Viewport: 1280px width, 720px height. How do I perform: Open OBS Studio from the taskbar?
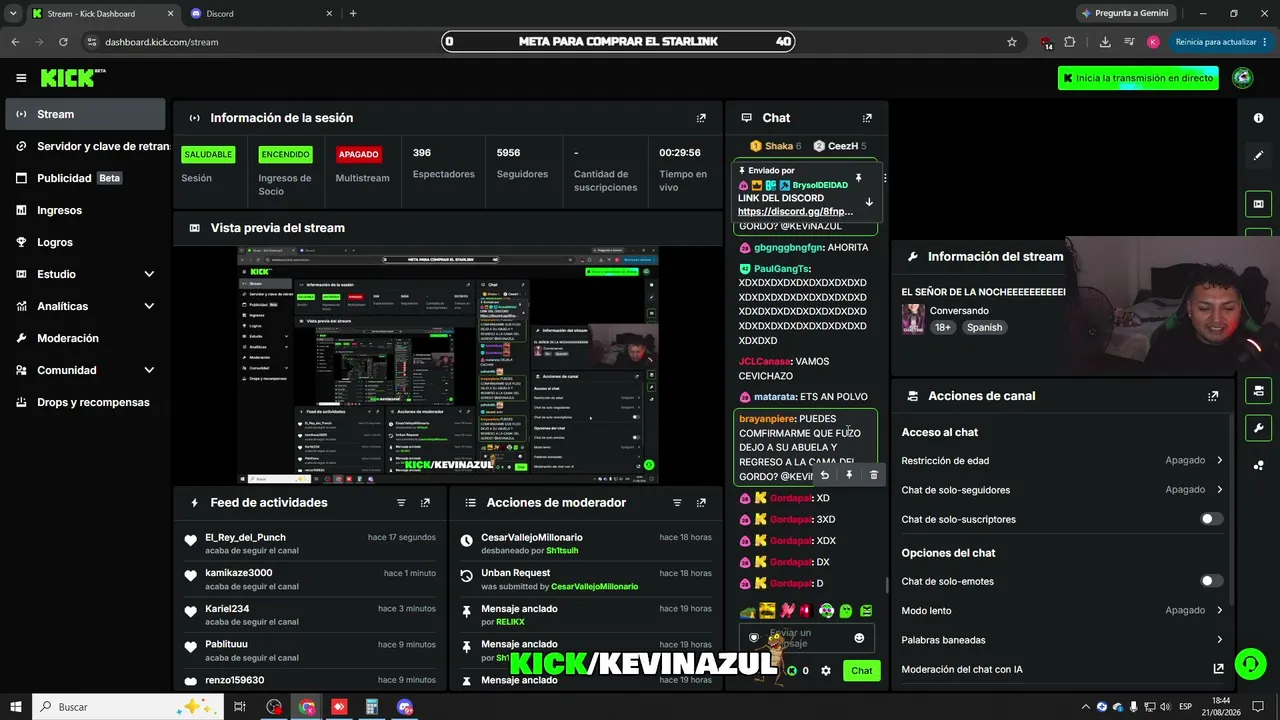pos(275,707)
